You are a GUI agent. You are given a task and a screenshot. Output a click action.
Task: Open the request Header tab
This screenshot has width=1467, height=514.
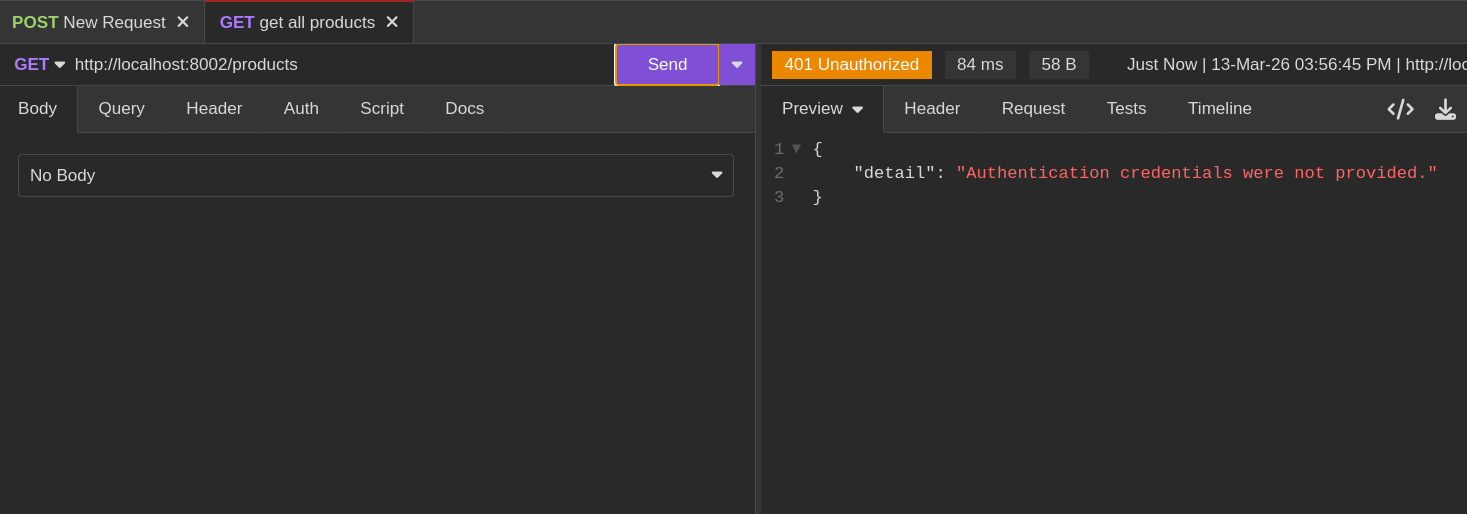coord(214,109)
